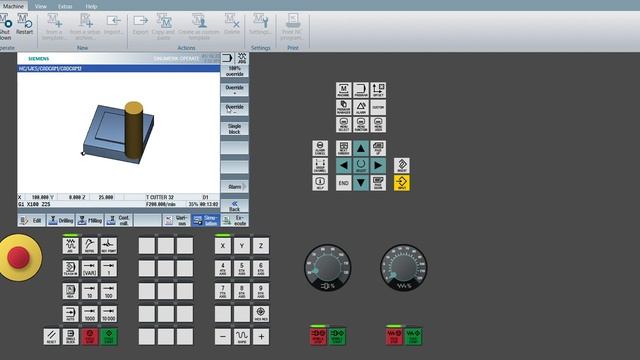Click the Alarm softkey
640x360 pixels.
tap(234, 187)
